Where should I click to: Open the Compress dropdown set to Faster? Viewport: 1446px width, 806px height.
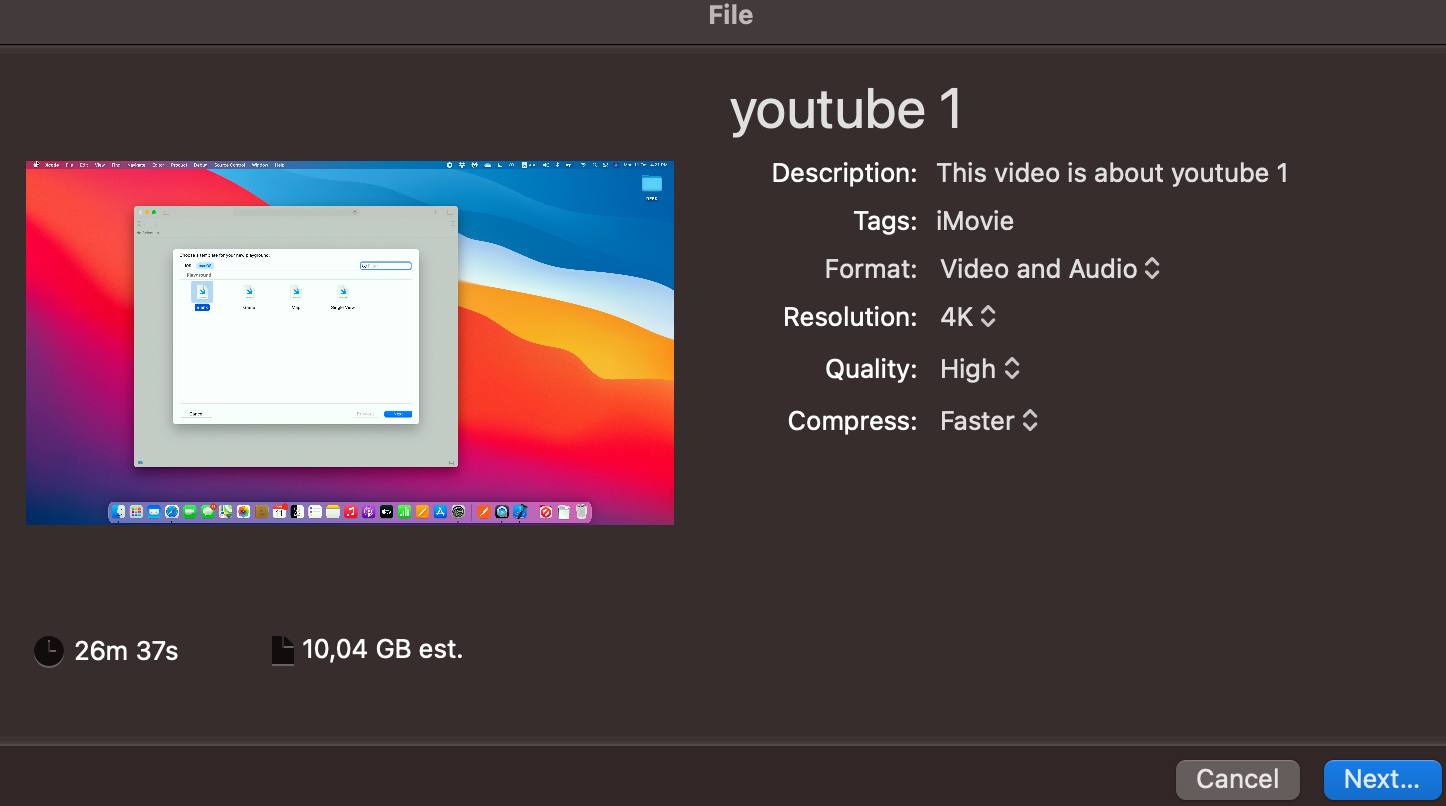989,421
